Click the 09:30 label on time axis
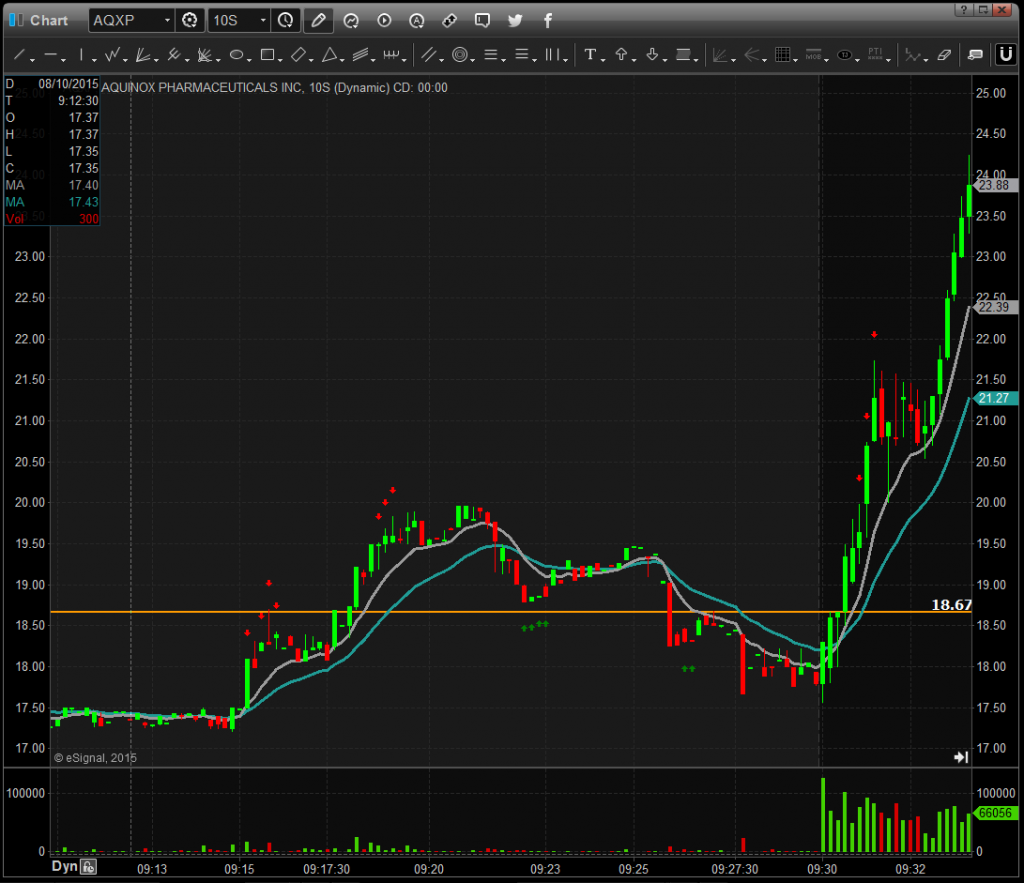This screenshot has width=1024, height=883. [822, 869]
